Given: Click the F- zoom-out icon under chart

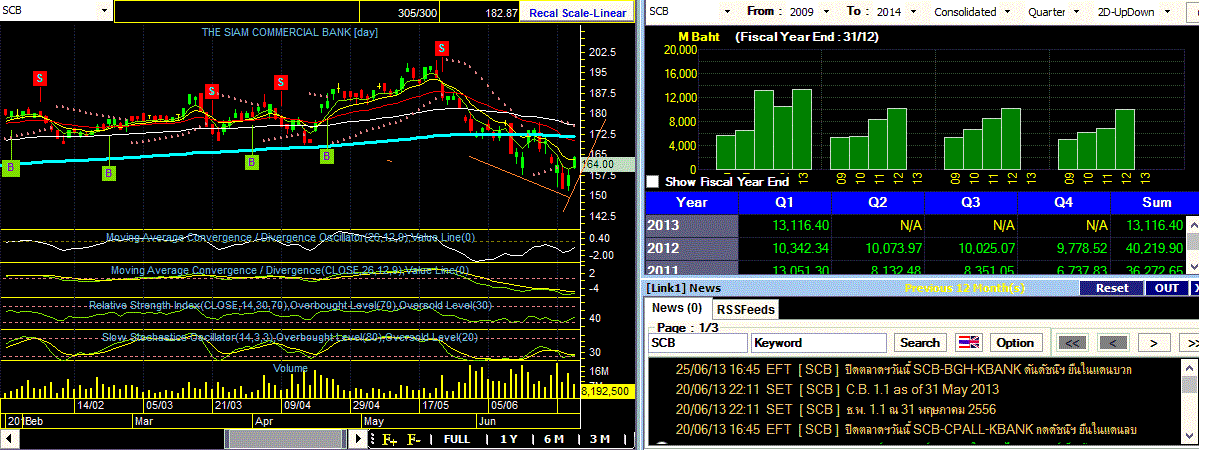Looking at the screenshot, I should click(x=413, y=439).
